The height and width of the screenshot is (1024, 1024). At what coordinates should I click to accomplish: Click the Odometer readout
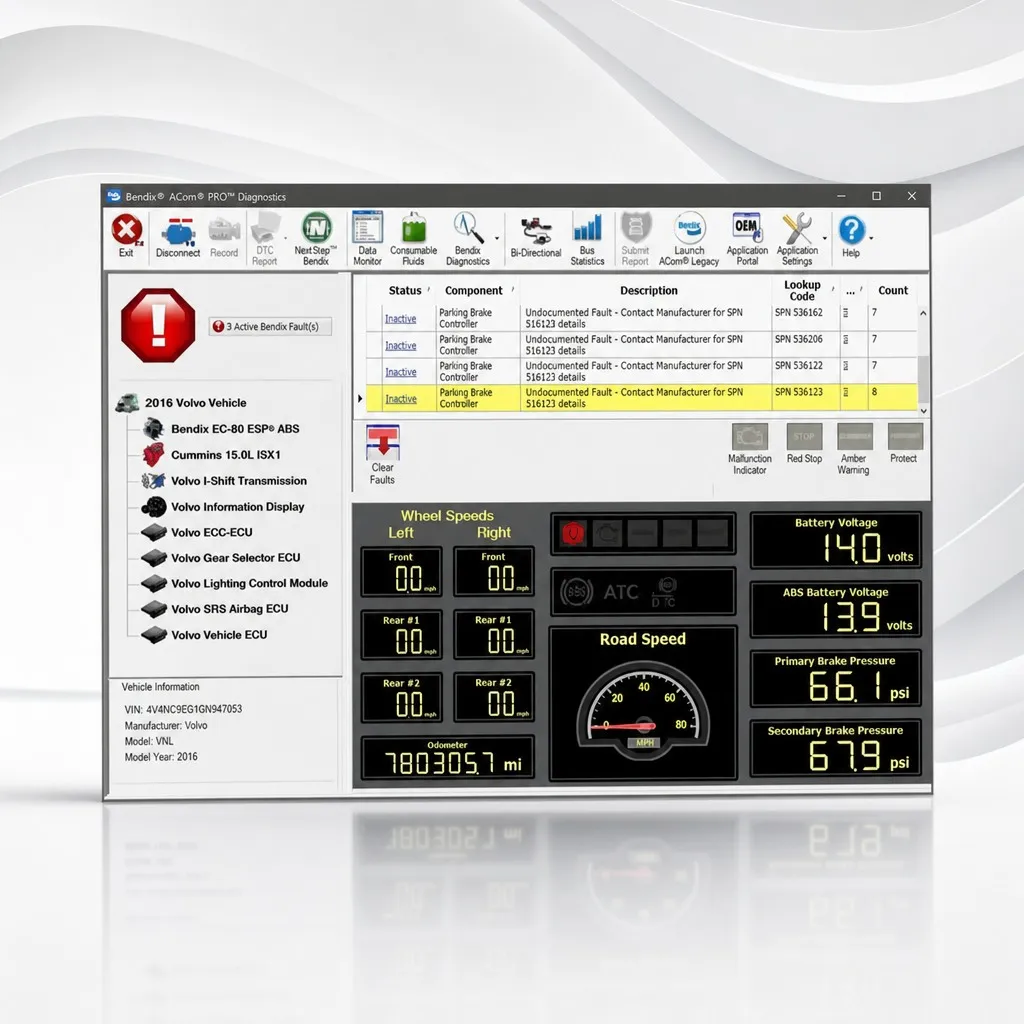[x=448, y=758]
